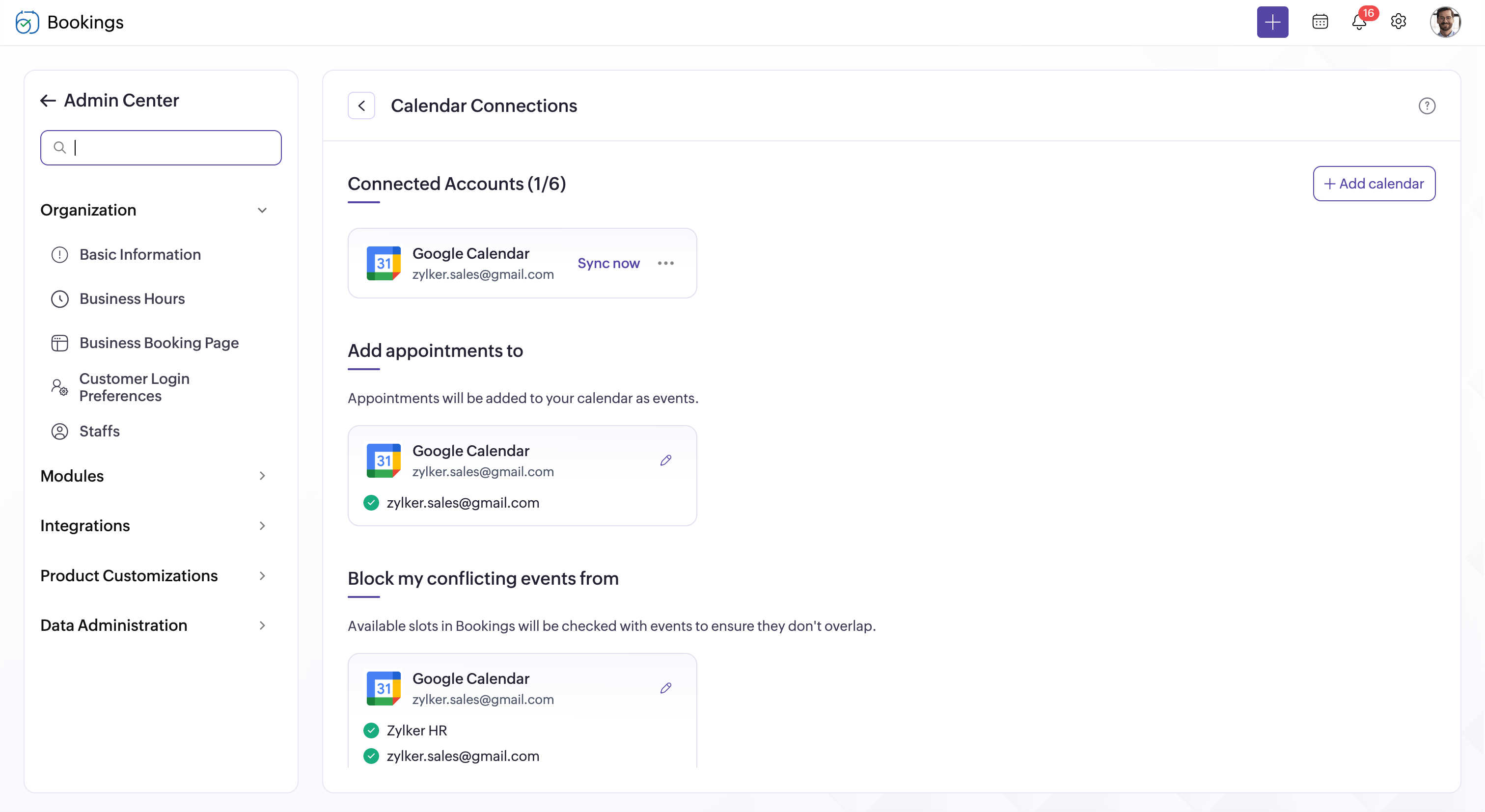Viewport: 1485px width, 812px height.
Task: Click the Zylker HR green checkmark
Action: click(371, 730)
